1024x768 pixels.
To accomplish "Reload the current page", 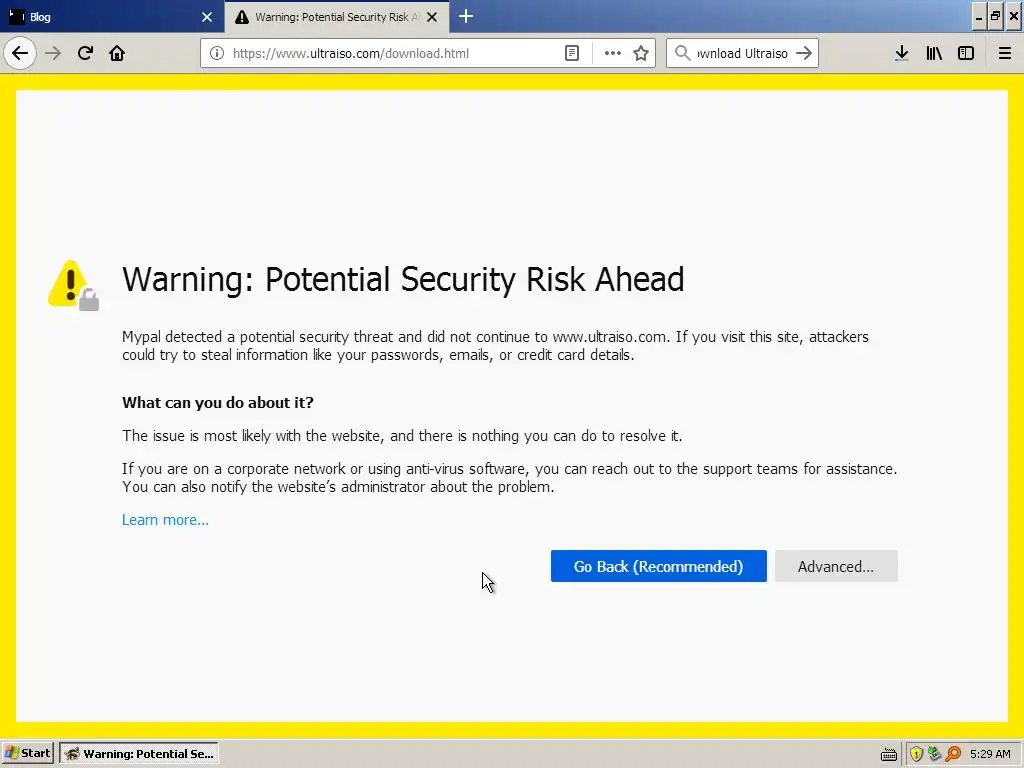I will [x=85, y=53].
